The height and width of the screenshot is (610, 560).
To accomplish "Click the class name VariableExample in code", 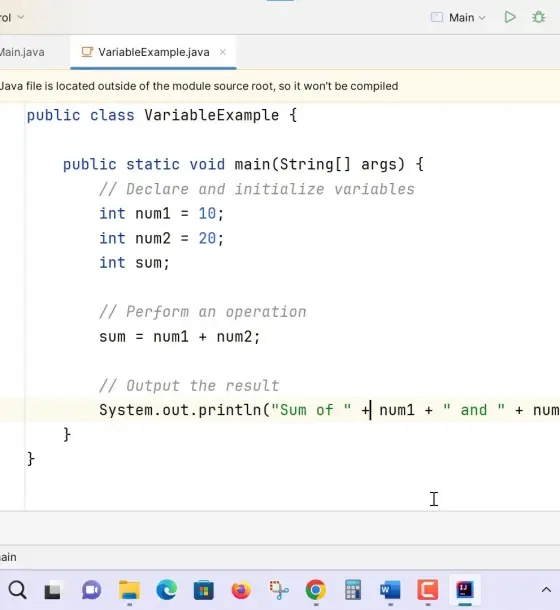I will point(212,115).
